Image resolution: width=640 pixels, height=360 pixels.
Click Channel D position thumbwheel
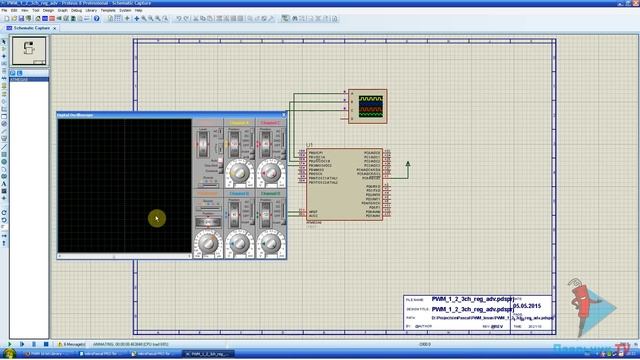(265, 214)
